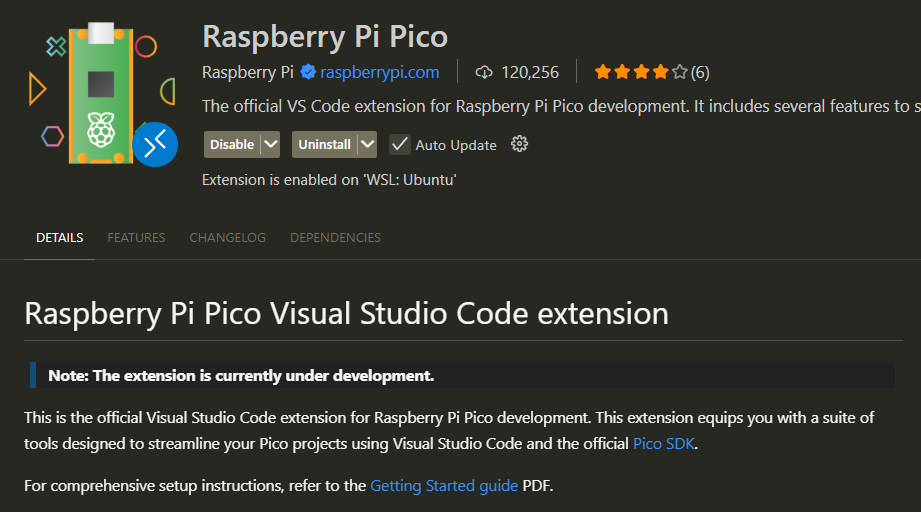This screenshot has height=512, width=921.
Task: Expand the Disable button dropdown arrow
Action: point(270,144)
